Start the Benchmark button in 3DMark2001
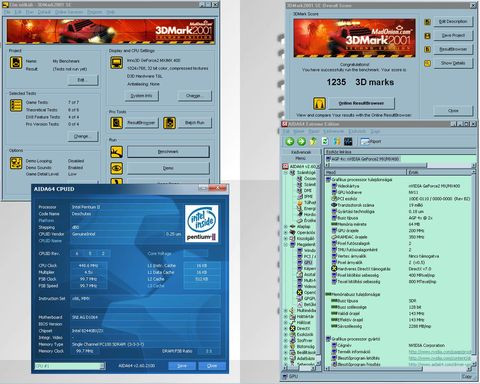 coord(168,152)
